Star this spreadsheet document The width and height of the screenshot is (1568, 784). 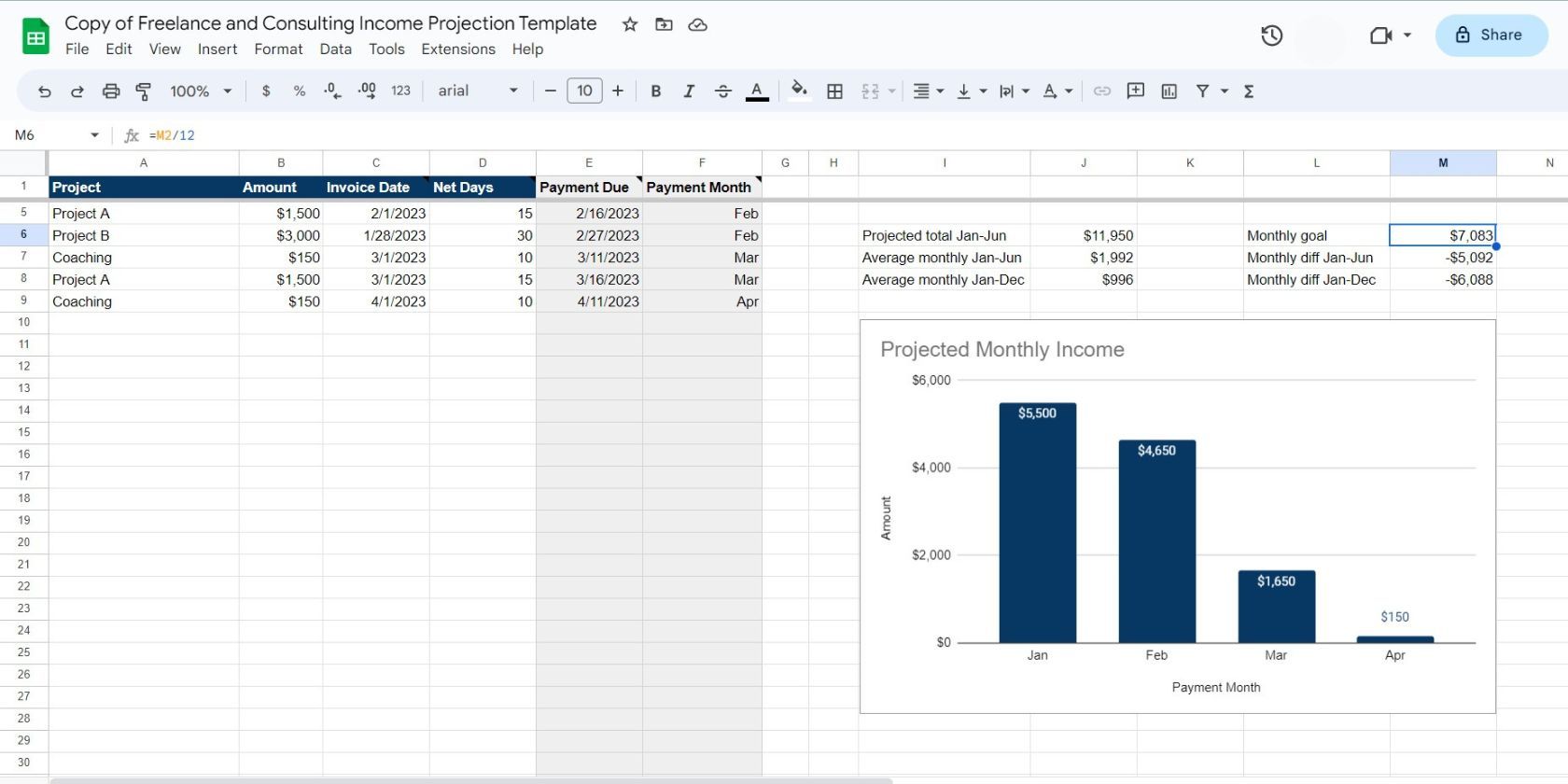(630, 24)
